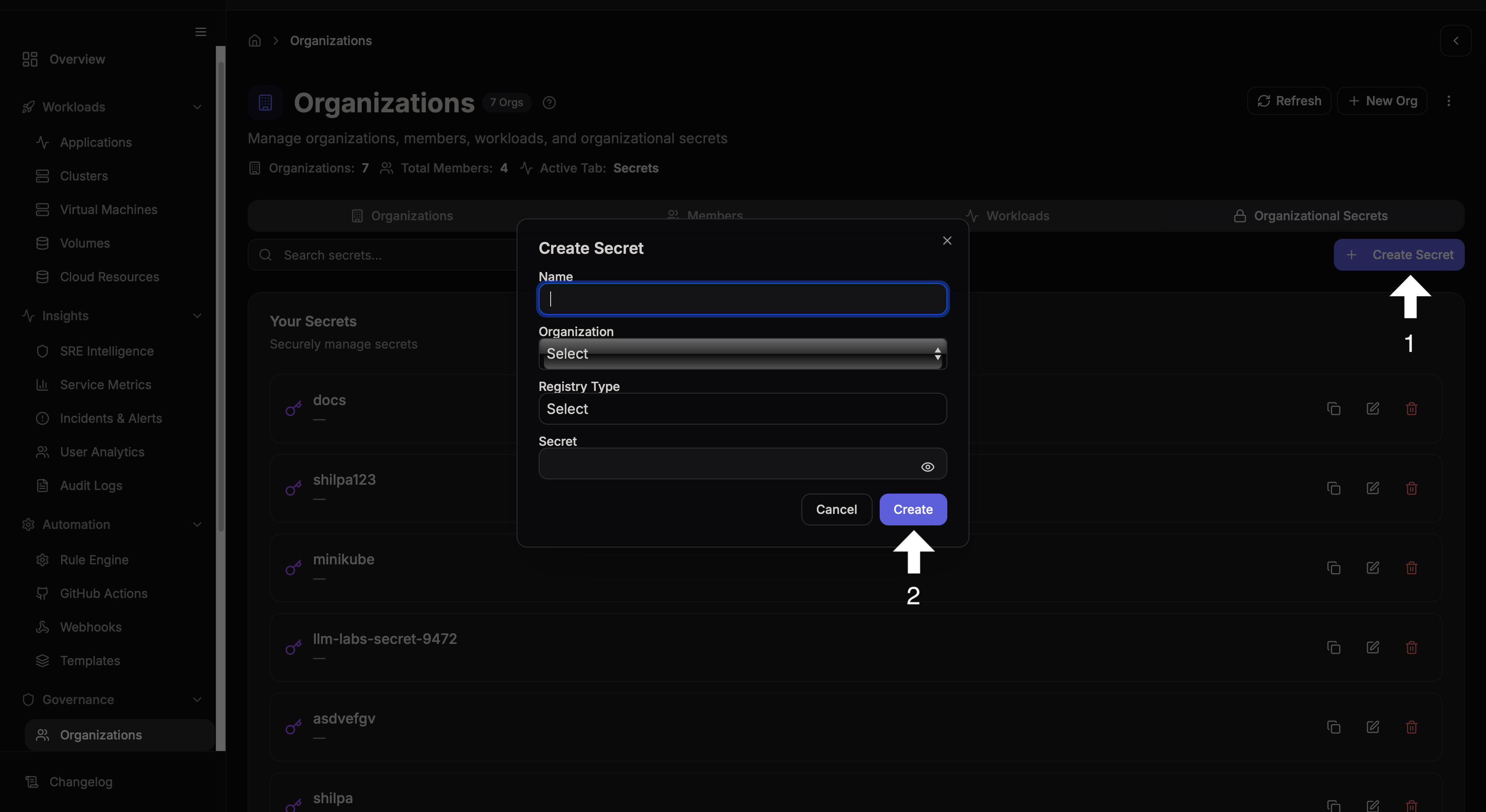This screenshot has height=812, width=1486.
Task: Click the help icon next to Organizations title
Action: pyautogui.click(x=548, y=103)
